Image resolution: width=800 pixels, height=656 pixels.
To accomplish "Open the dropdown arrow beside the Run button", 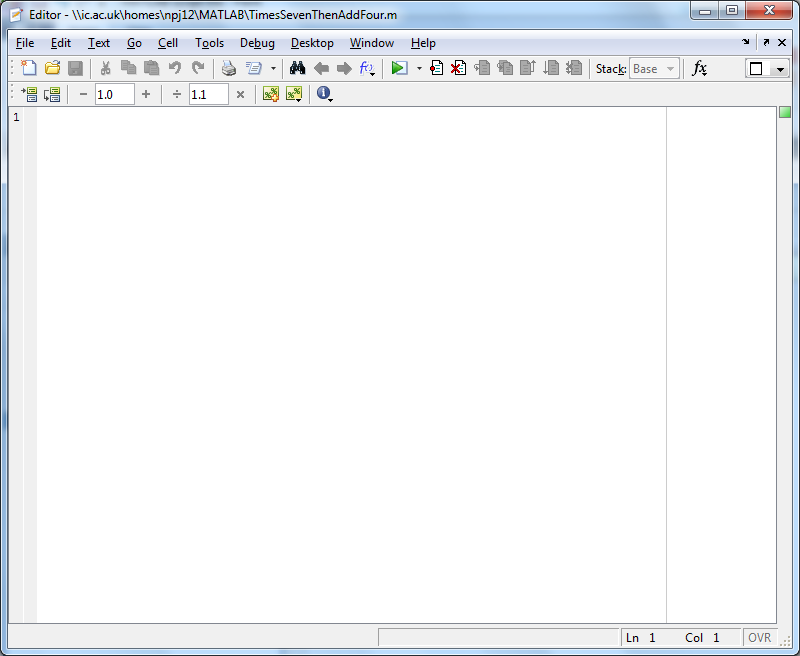I will click(x=419, y=68).
